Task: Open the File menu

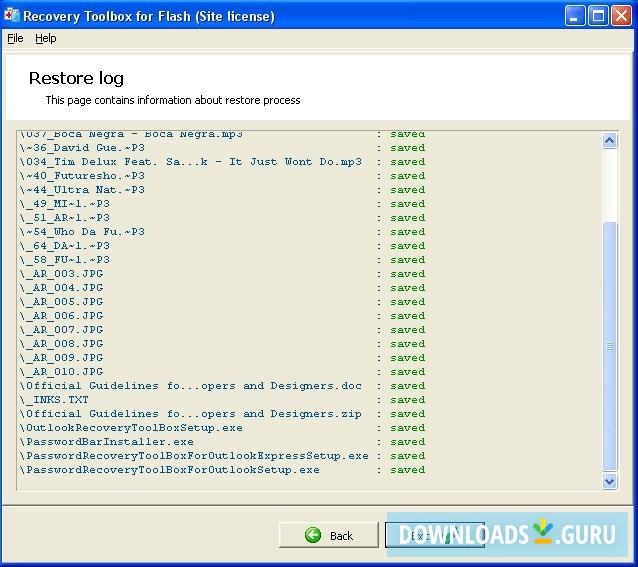Action: 15,38
